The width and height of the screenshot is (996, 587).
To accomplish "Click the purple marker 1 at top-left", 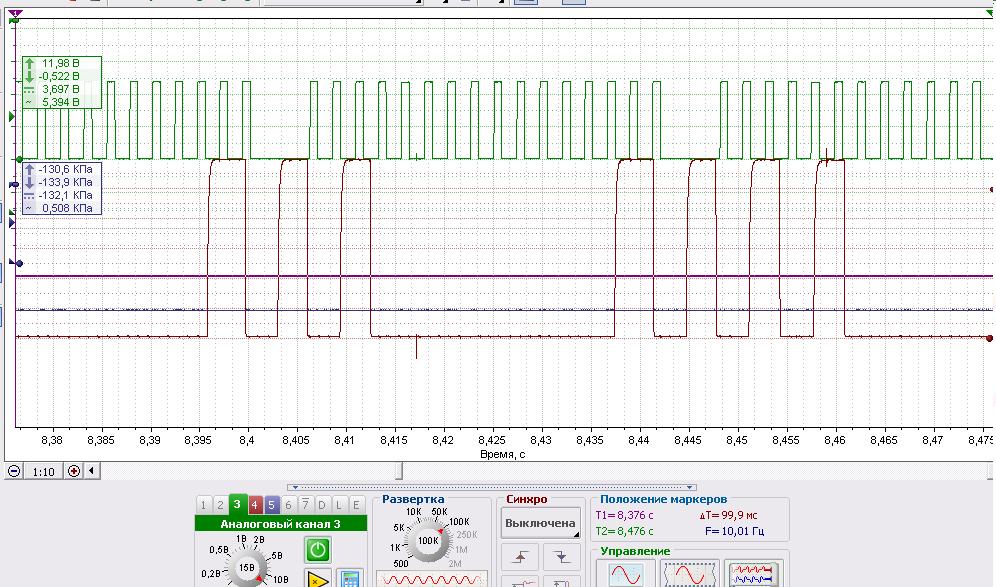I will 16,13.
